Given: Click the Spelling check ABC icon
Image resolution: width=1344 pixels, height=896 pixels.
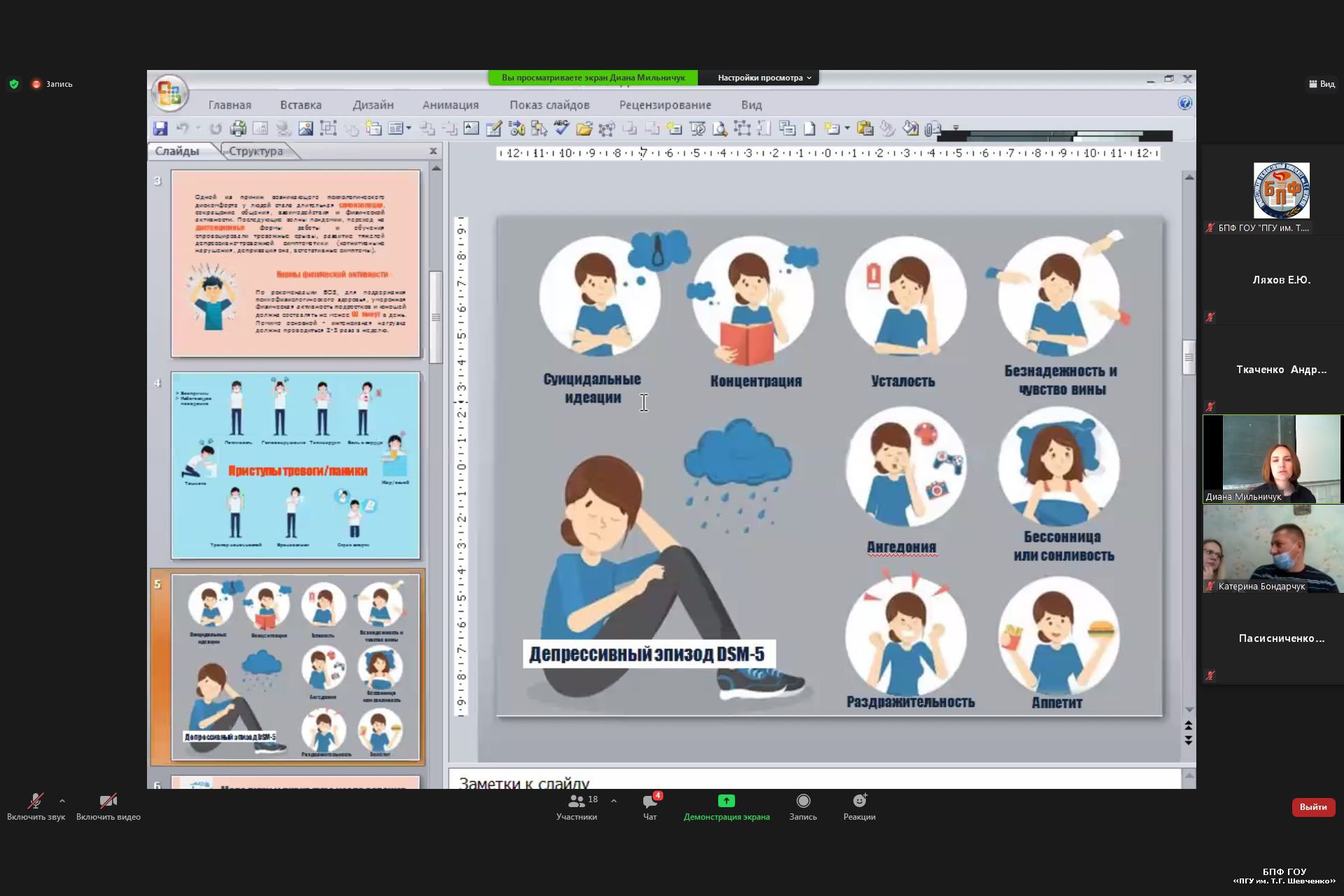Looking at the screenshot, I should click(561, 127).
